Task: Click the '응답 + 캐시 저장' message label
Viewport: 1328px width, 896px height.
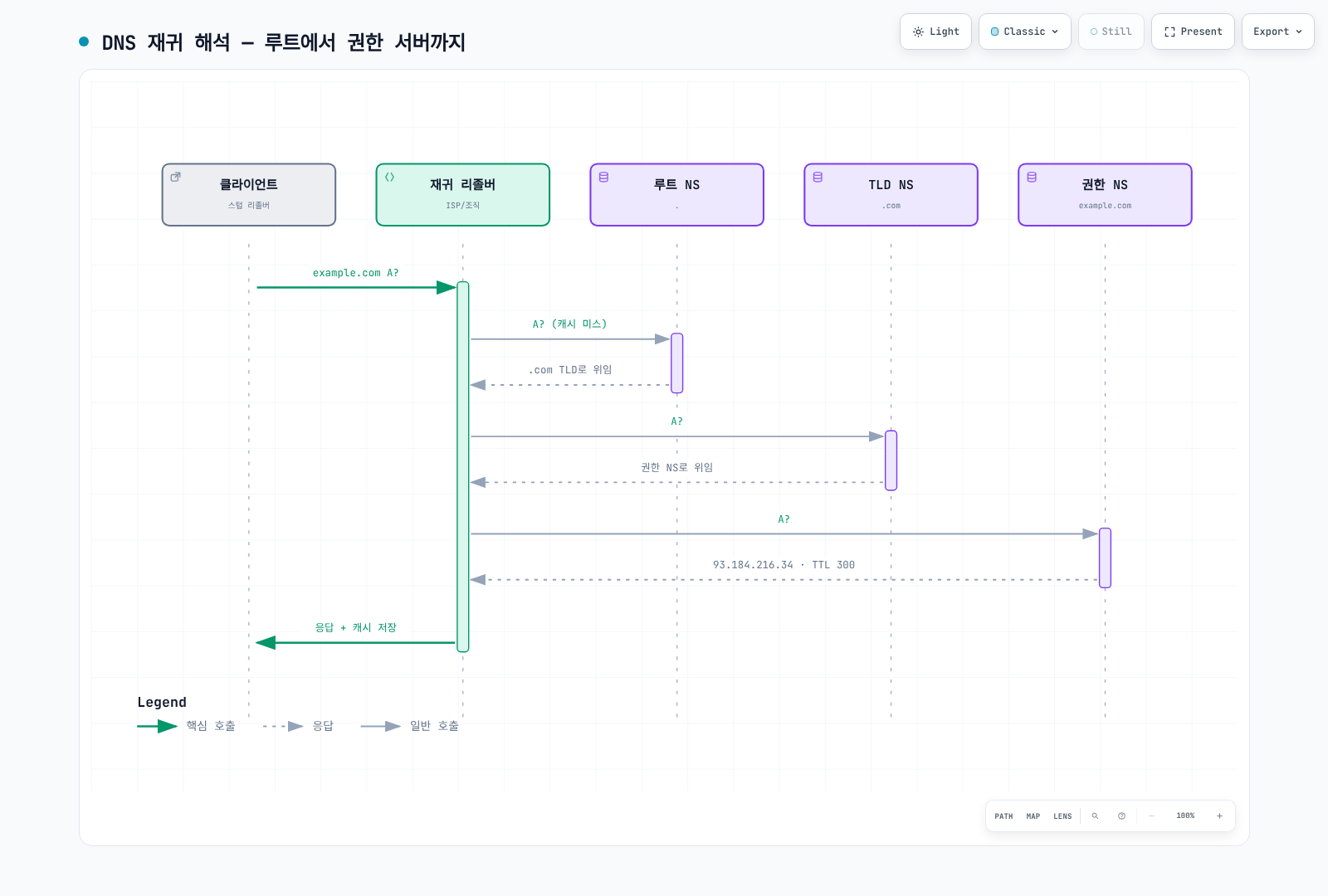Action: [x=355, y=628]
